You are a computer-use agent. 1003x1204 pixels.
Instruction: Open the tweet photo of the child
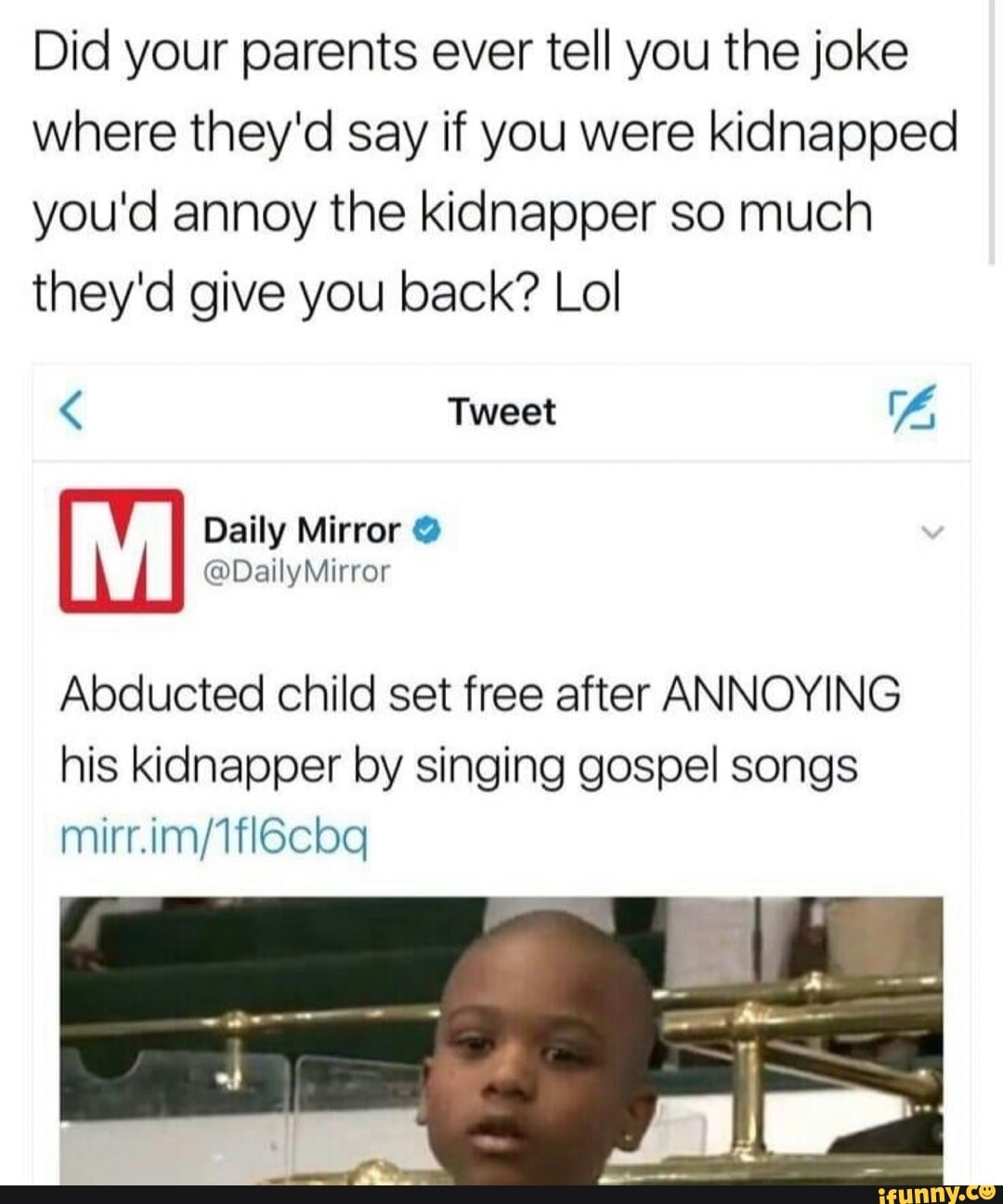pos(501,1040)
